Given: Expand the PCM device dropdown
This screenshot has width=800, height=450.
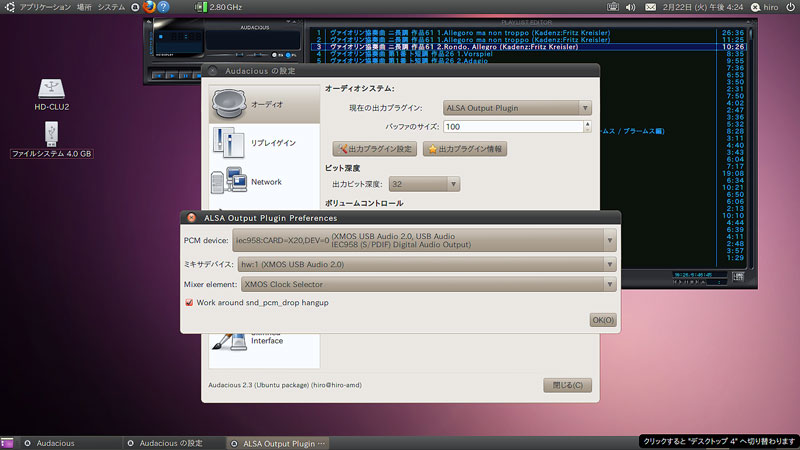Looking at the screenshot, I should (x=424, y=240).
